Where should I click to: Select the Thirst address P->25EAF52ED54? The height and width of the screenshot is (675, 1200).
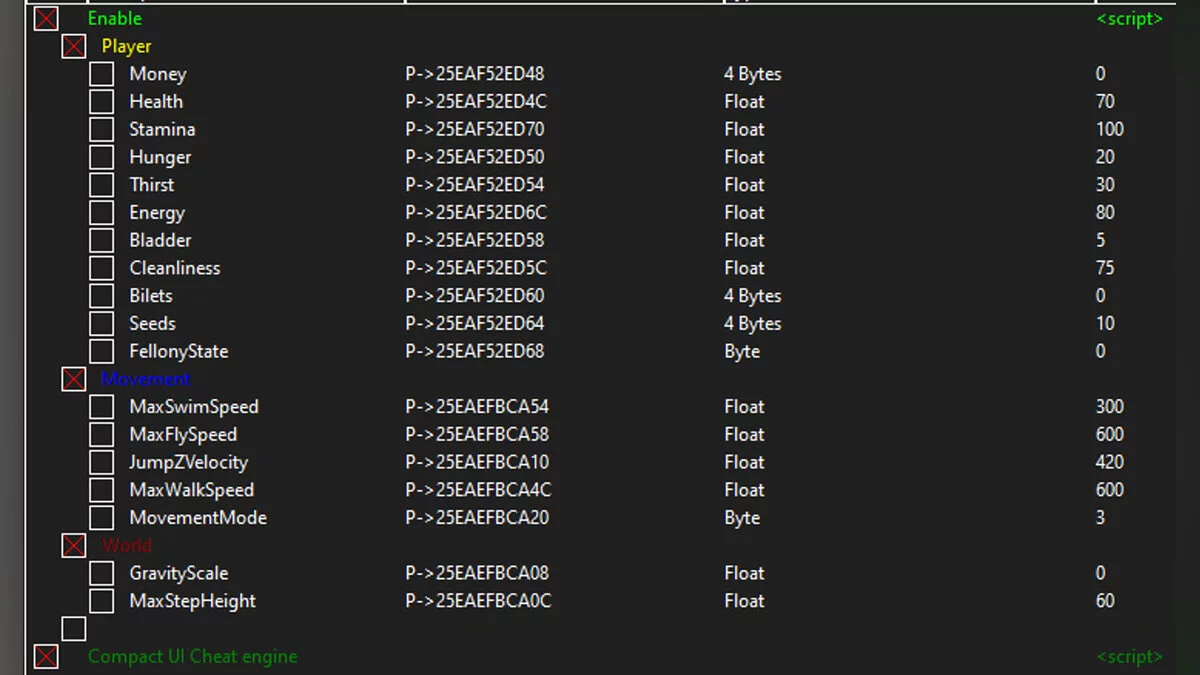[x=475, y=185]
